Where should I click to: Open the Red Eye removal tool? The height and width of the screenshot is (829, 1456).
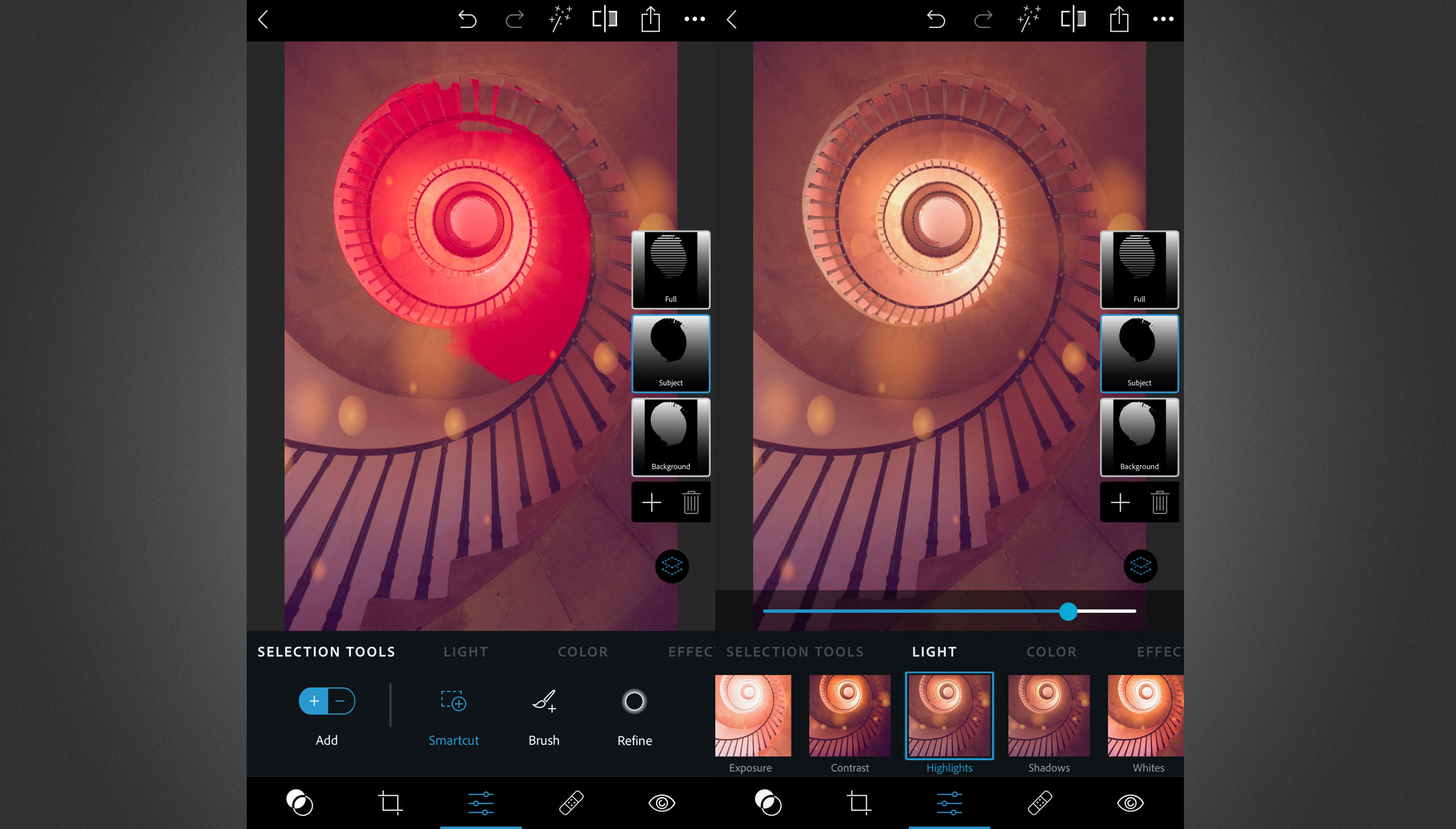click(662, 803)
